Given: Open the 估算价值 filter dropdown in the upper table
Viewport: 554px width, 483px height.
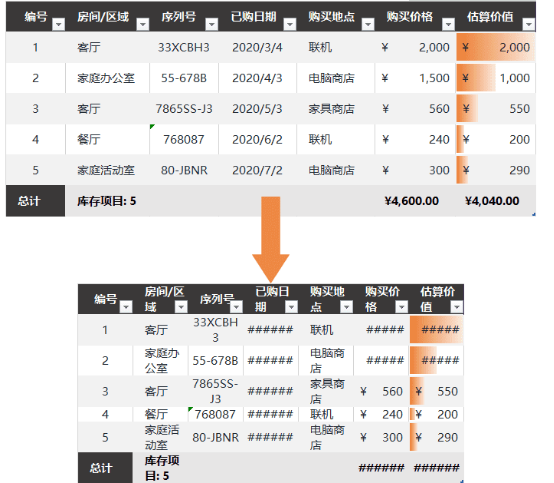Looking at the screenshot, I should pyautogui.click(x=529, y=24).
